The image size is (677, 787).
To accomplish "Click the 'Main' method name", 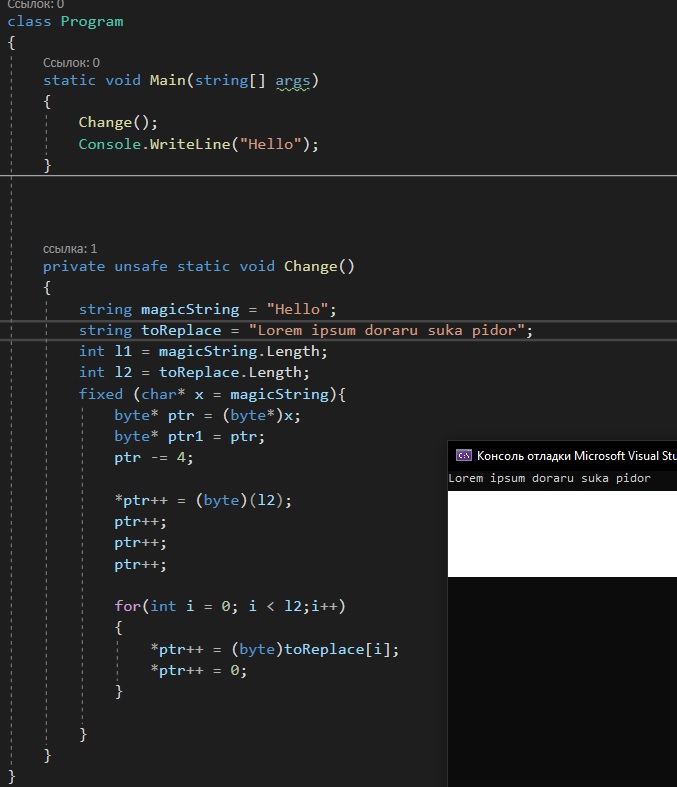I will coord(168,80).
